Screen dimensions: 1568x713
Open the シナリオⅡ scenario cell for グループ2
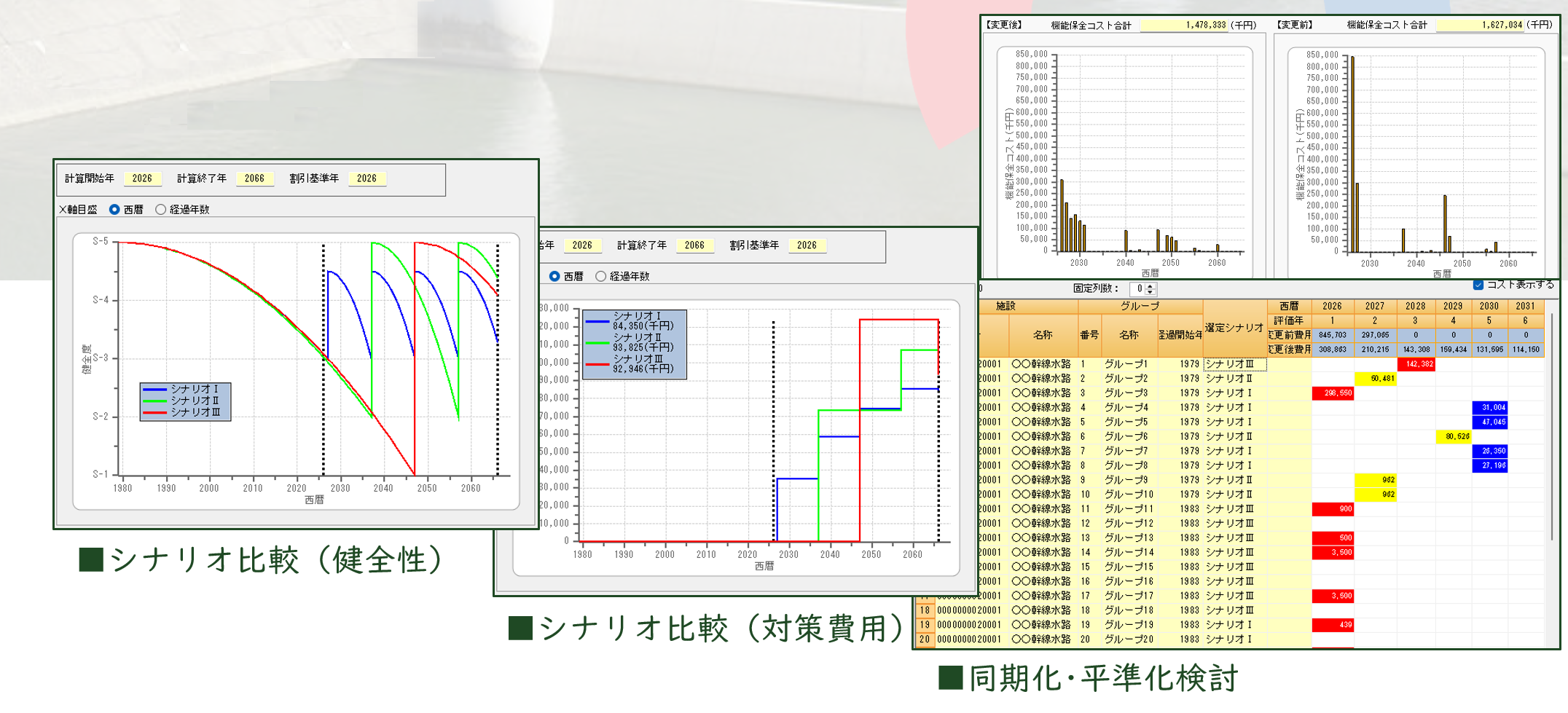tap(1234, 379)
